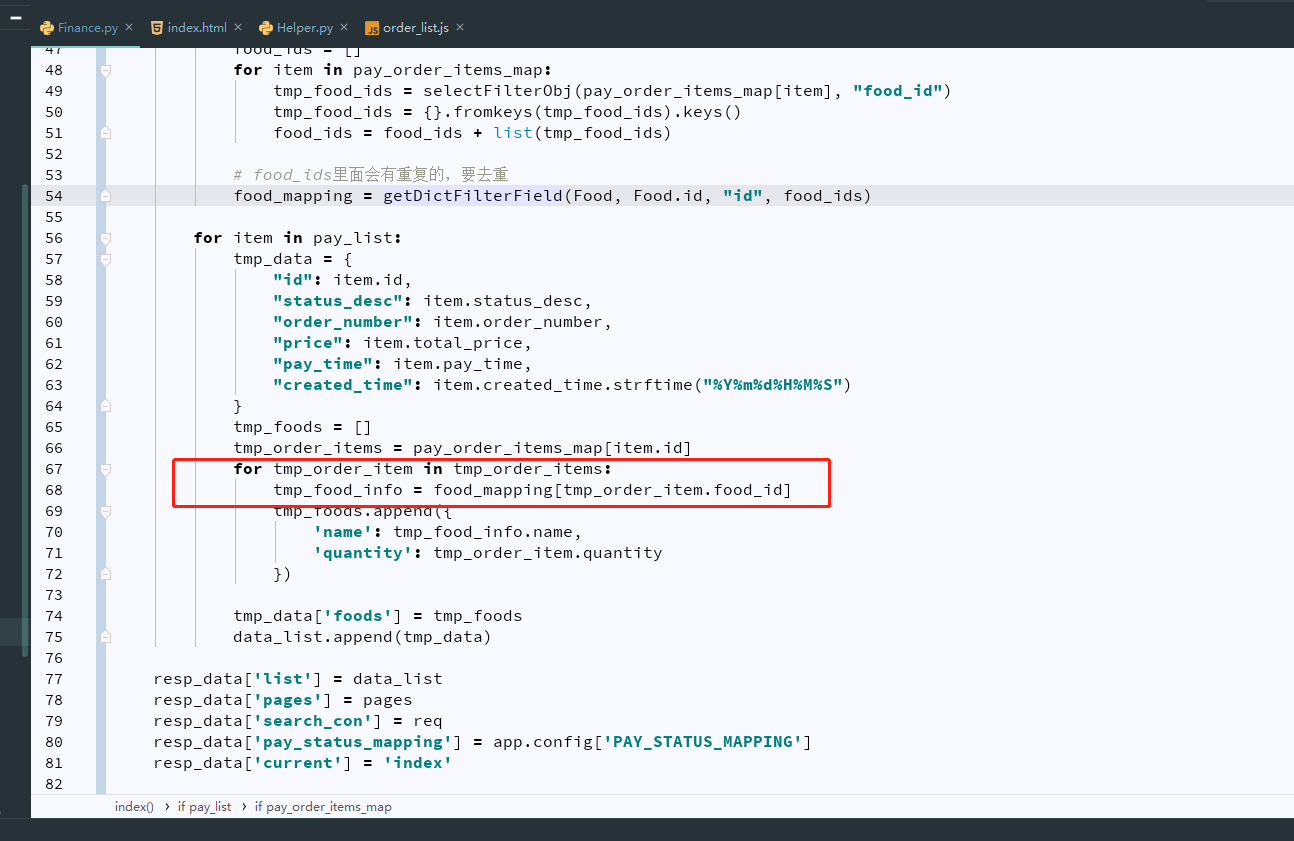This screenshot has height=841, width=1294.
Task: Click item.order_number on line 61
Action: (x=519, y=321)
